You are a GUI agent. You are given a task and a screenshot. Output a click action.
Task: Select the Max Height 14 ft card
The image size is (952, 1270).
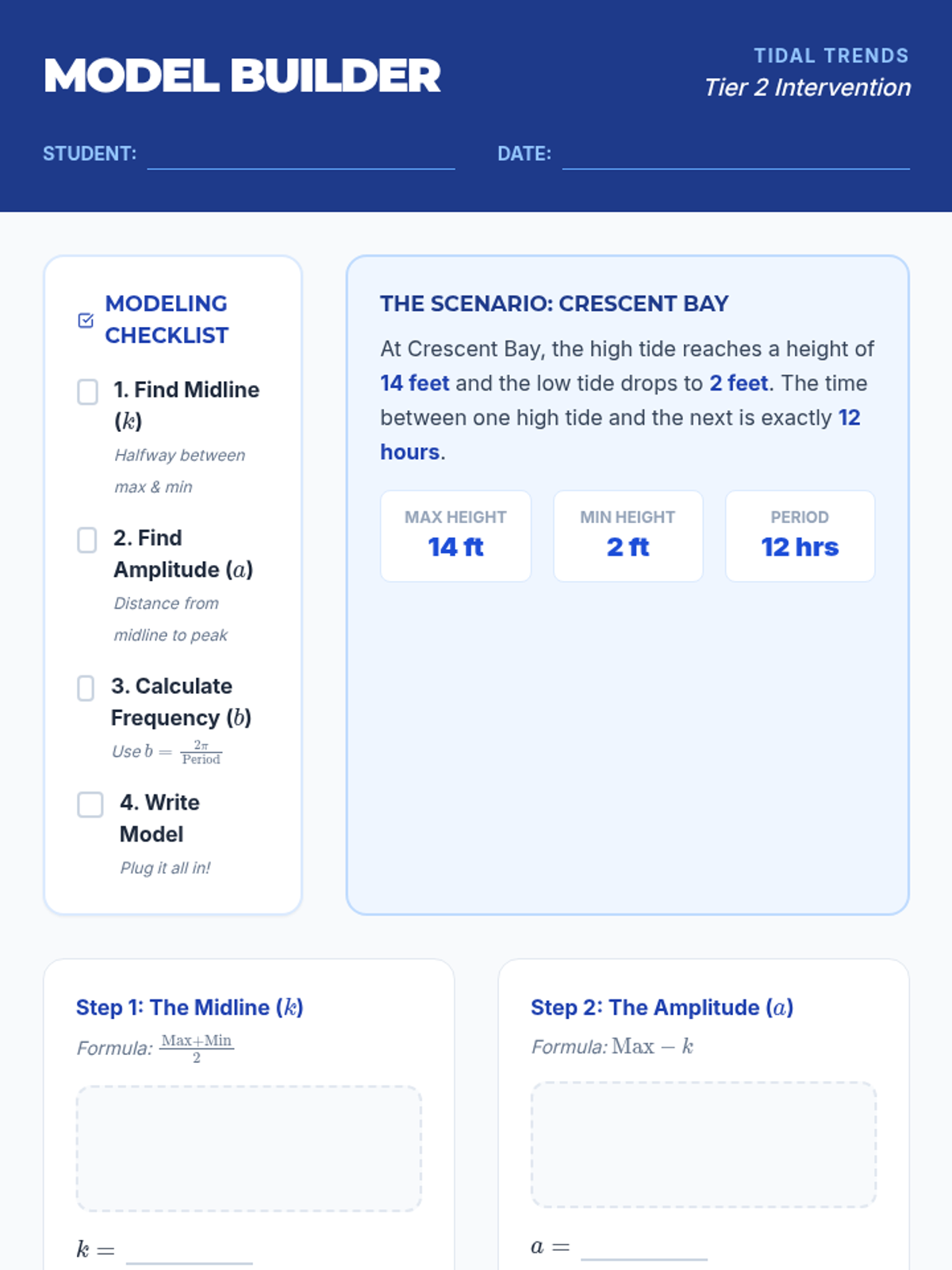coord(455,536)
